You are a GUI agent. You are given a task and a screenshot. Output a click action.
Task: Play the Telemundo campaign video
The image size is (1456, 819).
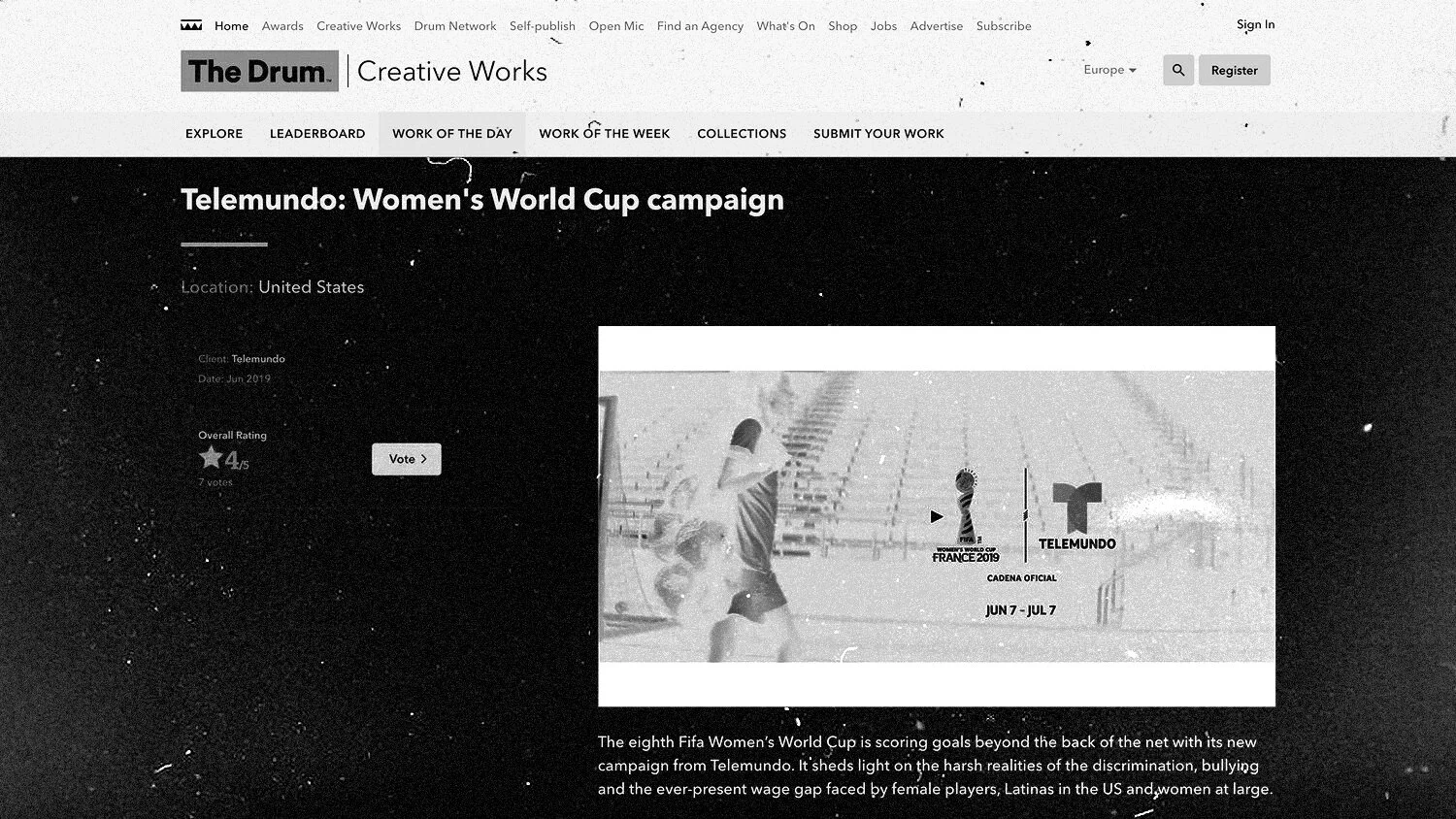pyautogui.click(x=937, y=516)
